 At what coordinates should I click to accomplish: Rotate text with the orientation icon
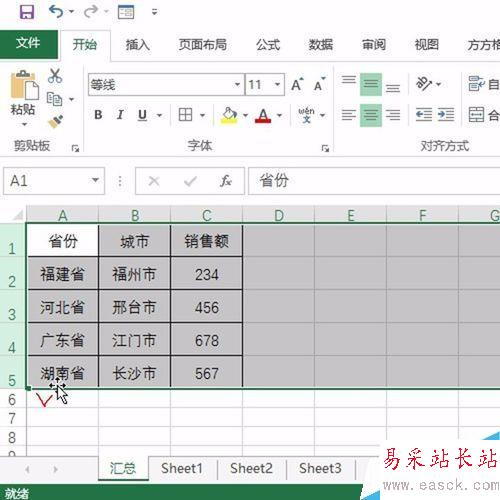424,83
